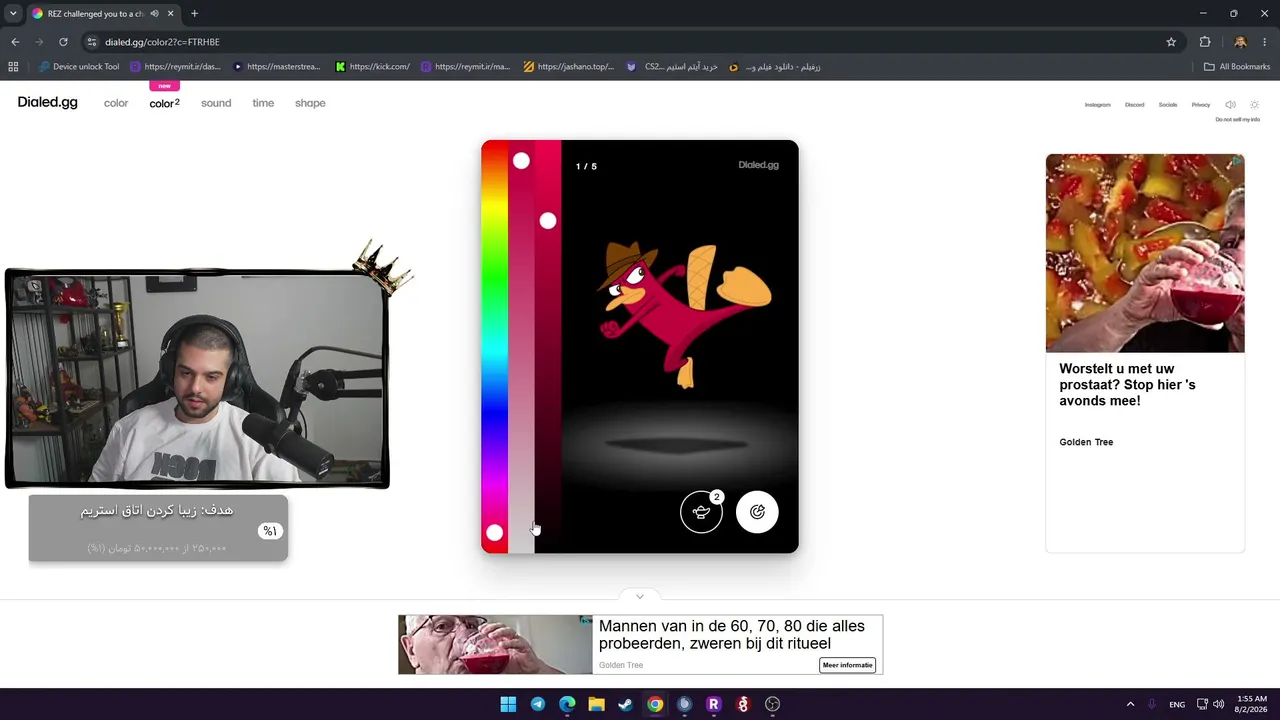Switch to Chrome in the taskbar
The height and width of the screenshot is (720, 1280).
click(x=655, y=704)
